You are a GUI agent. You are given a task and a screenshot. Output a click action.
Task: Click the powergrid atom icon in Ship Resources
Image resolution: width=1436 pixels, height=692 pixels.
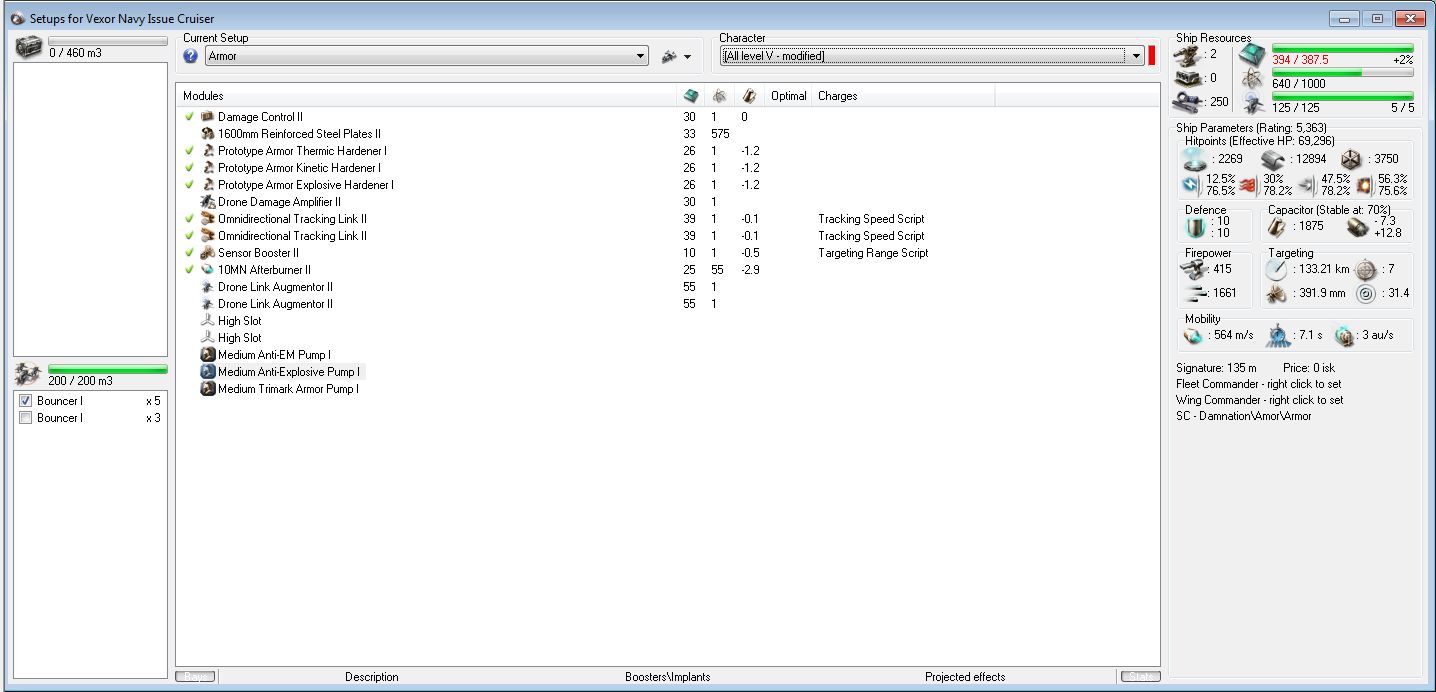1252,78
